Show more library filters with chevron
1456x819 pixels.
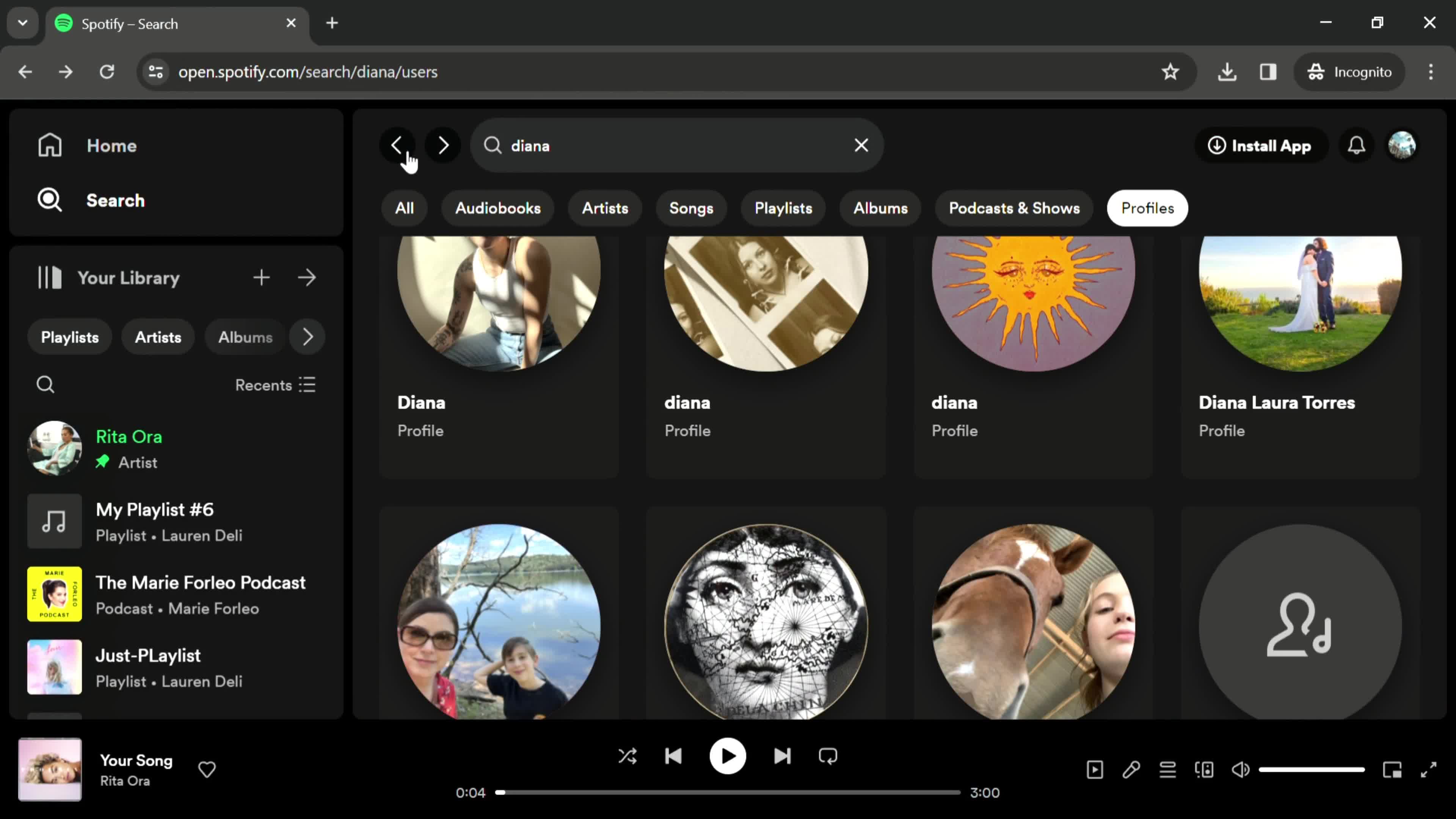(308, 337)
